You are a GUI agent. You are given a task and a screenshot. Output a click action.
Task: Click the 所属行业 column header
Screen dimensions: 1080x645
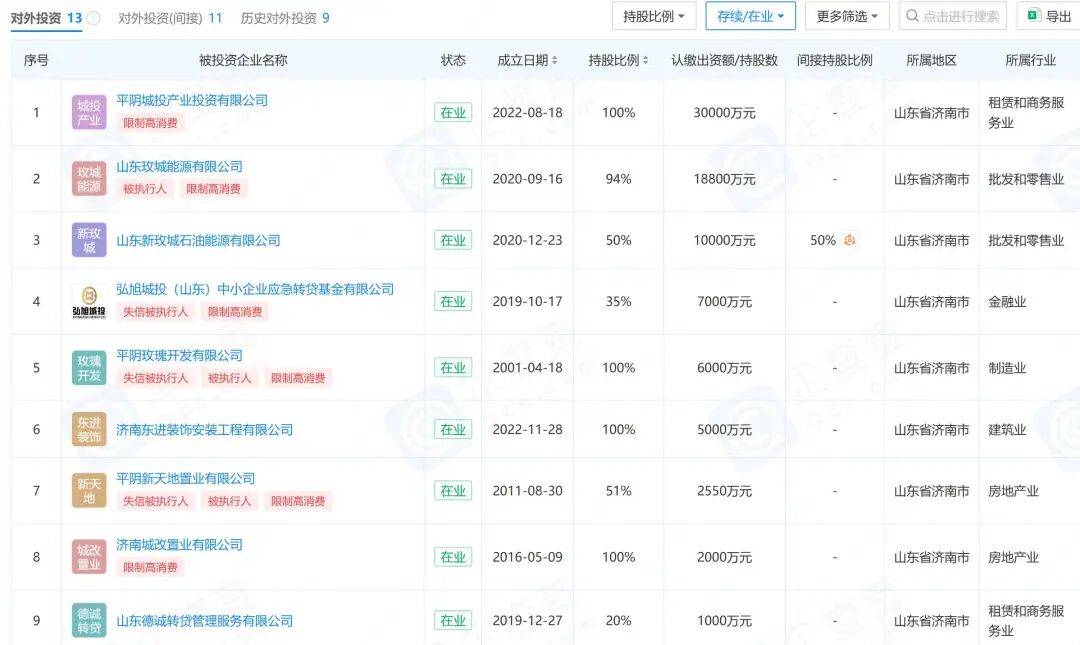click(1030, 61)
